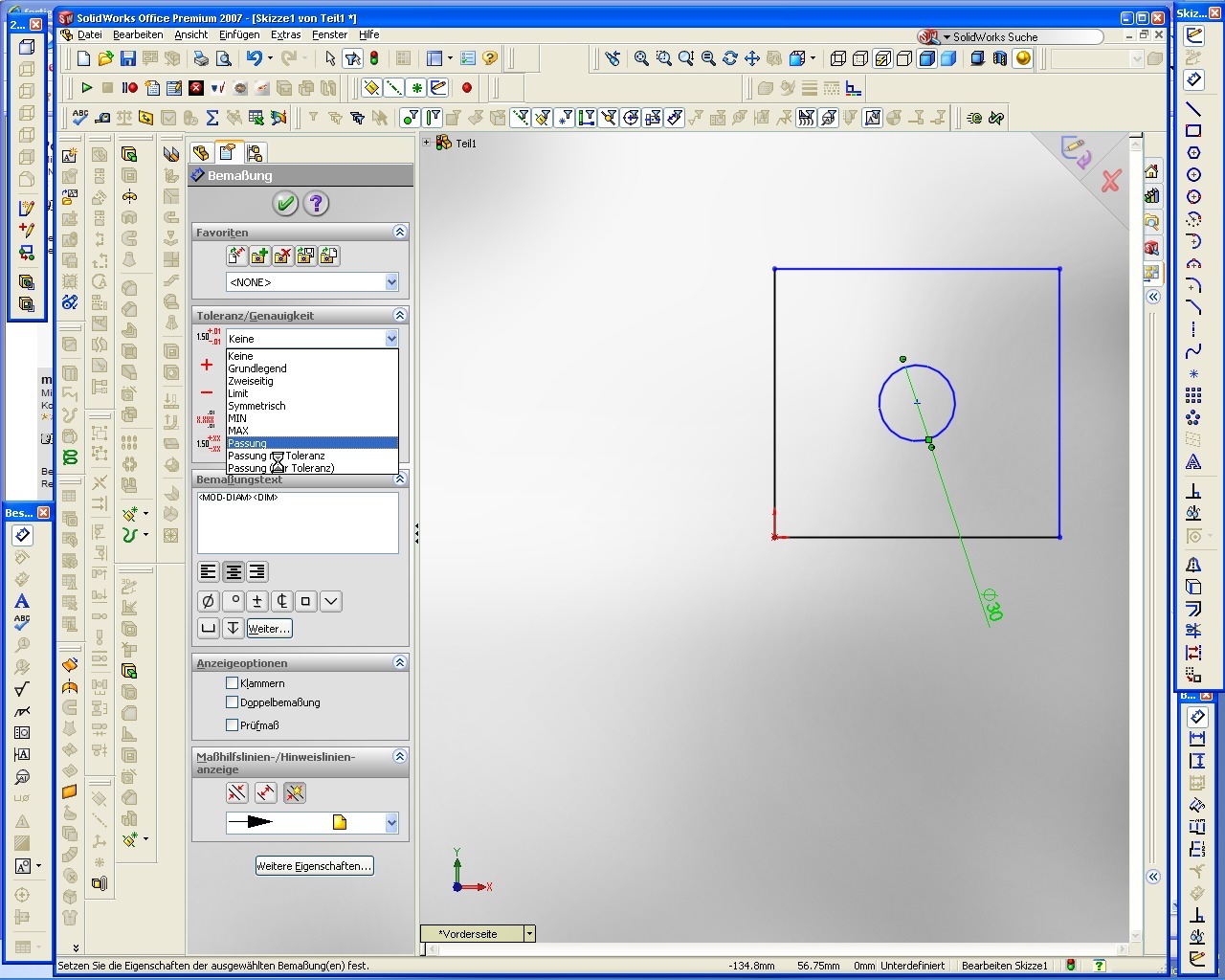Enable the Klammern checkbox
1225x980 pixels.
click(x=232, y=683)
